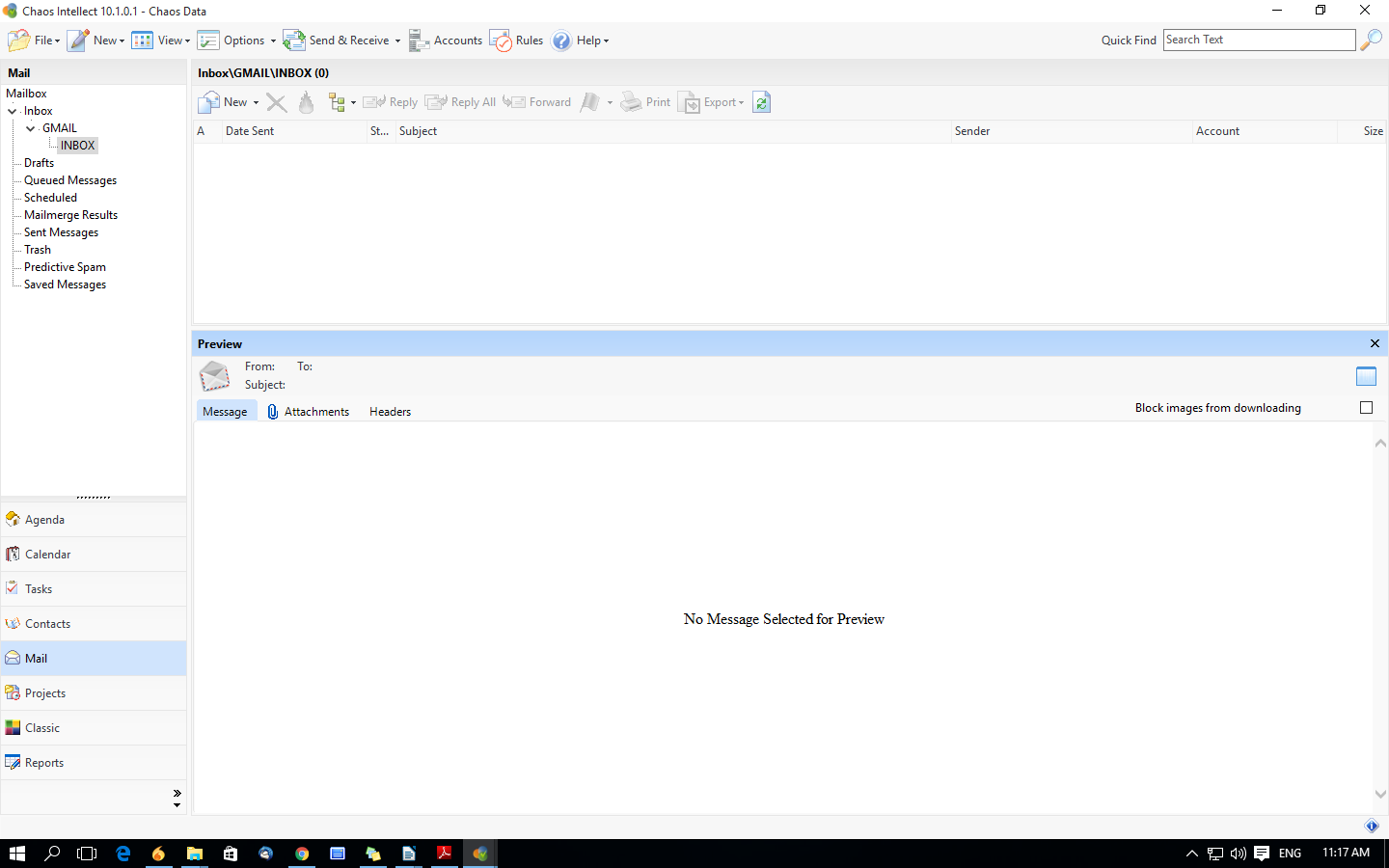Select the Mailbox root item
1389x868 pixels.
(26, 94)
